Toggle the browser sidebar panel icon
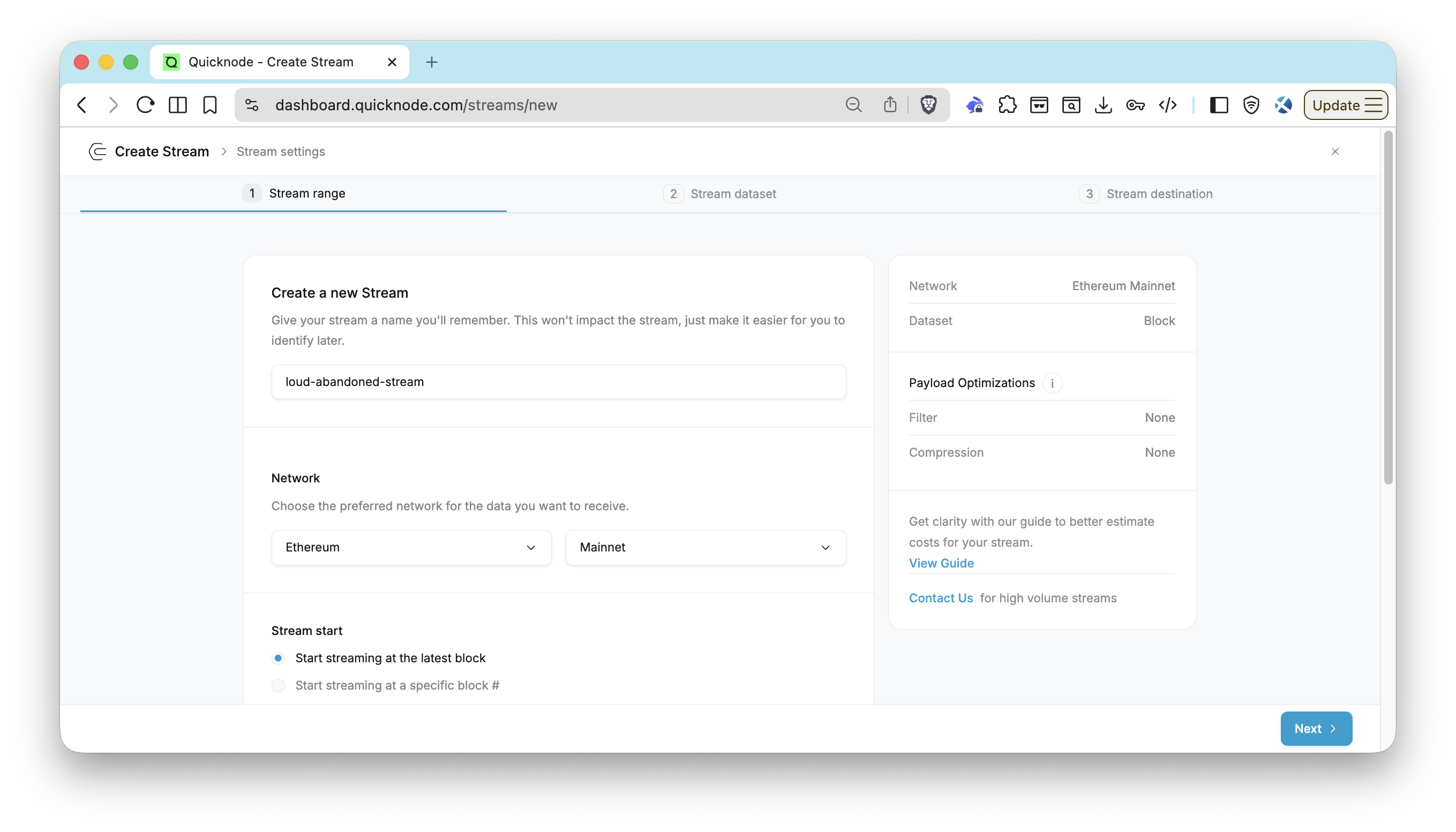The width and height of the screenshot is (1456, 832). pyautogui.click(x=1219, y=105)
